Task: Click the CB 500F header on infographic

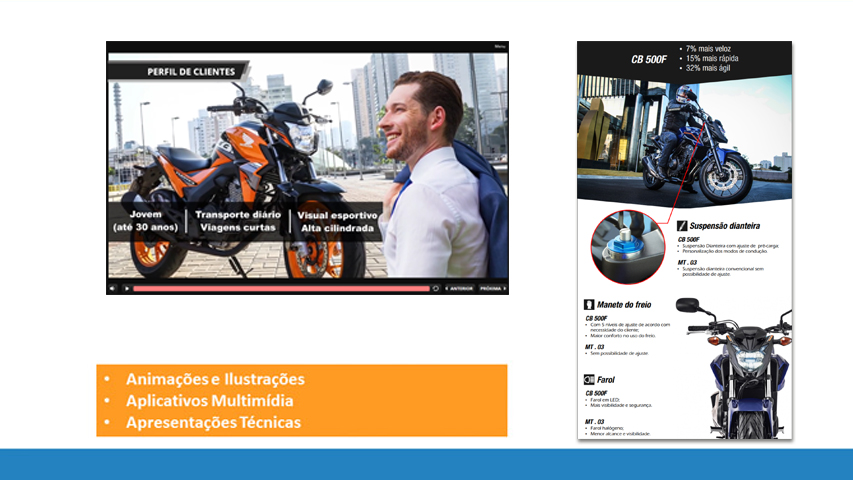Action: [648, 59]
